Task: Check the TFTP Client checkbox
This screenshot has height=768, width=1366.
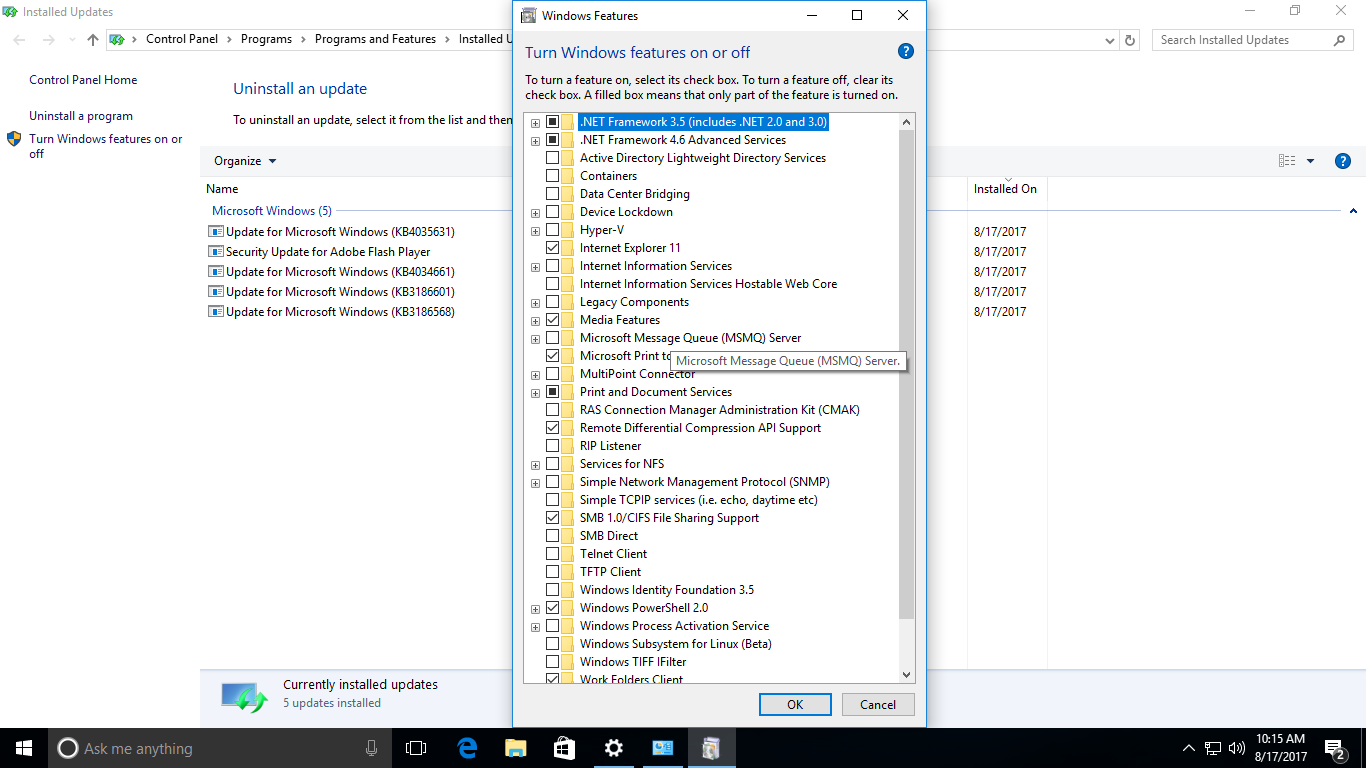Action: [x=552, y=572]
